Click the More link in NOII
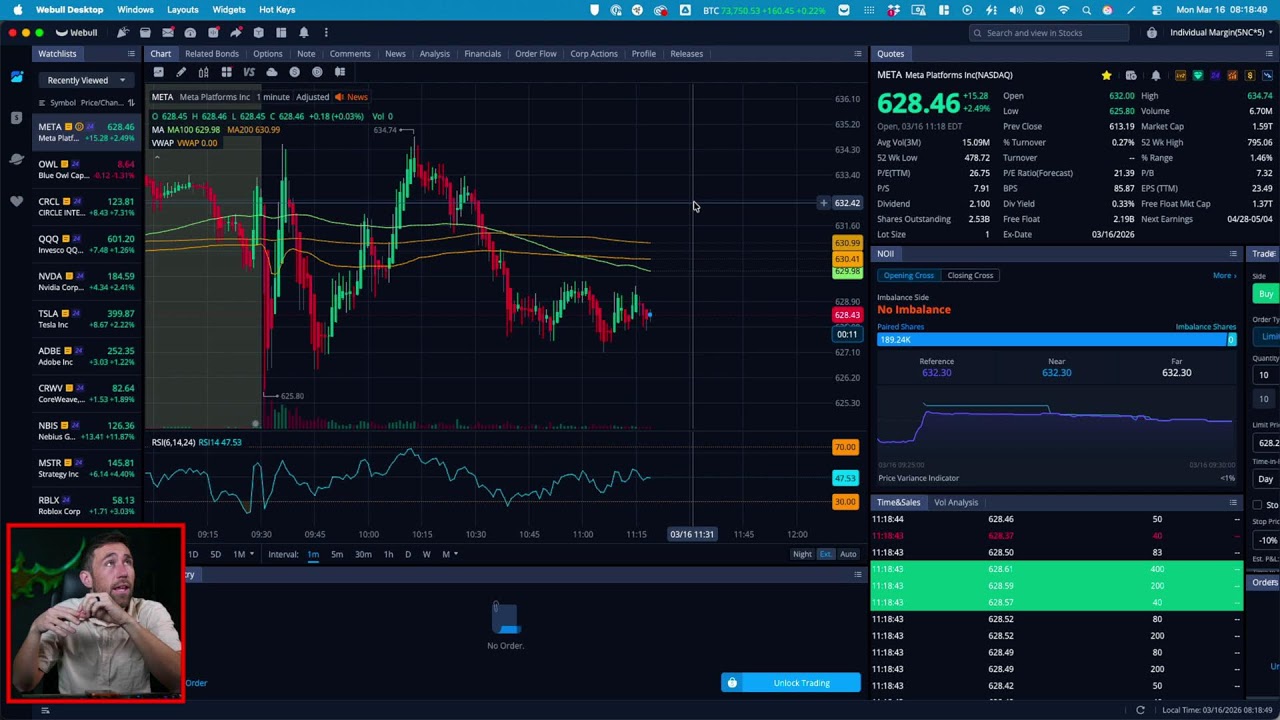Image resolution: width=1280 pixels, height=720 pixels. click(1225, 275)
